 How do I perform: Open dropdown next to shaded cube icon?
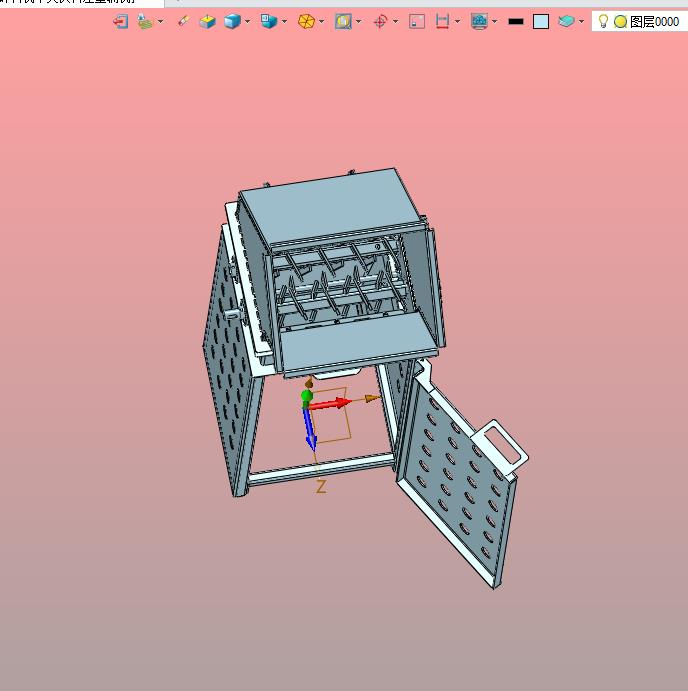pos(247,21)
